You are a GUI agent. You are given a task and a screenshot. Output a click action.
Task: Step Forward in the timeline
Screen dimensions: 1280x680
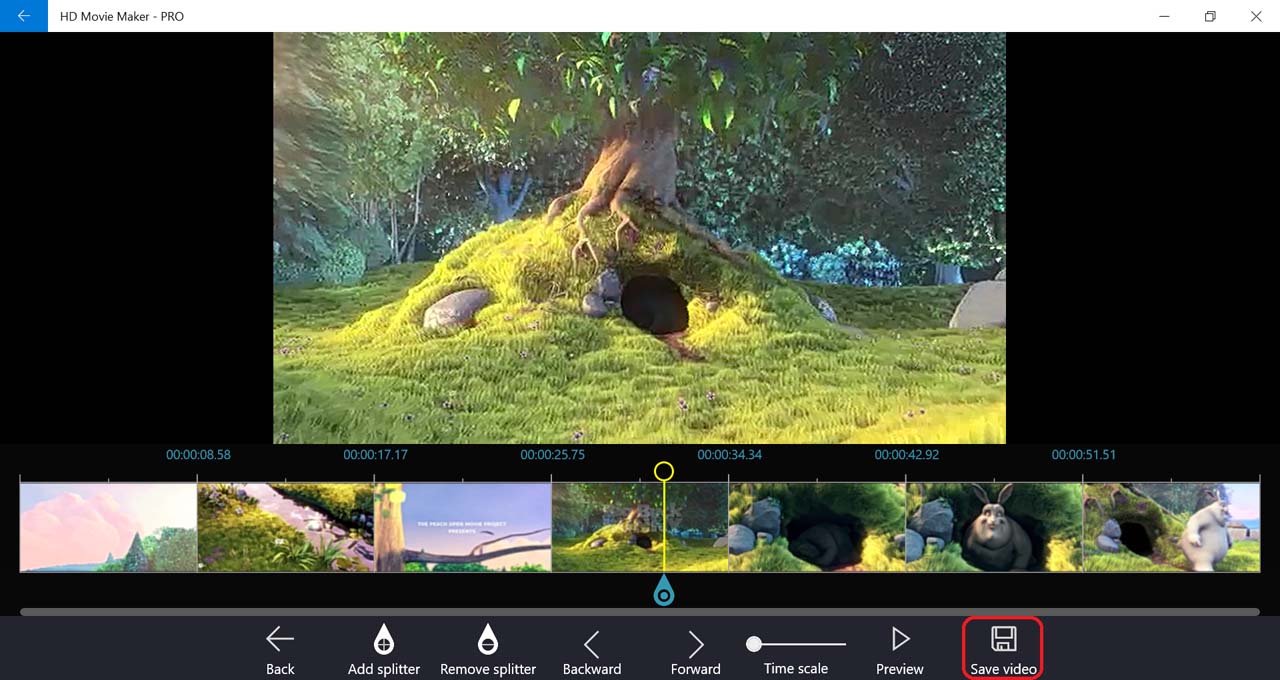(x=696, y=649)
